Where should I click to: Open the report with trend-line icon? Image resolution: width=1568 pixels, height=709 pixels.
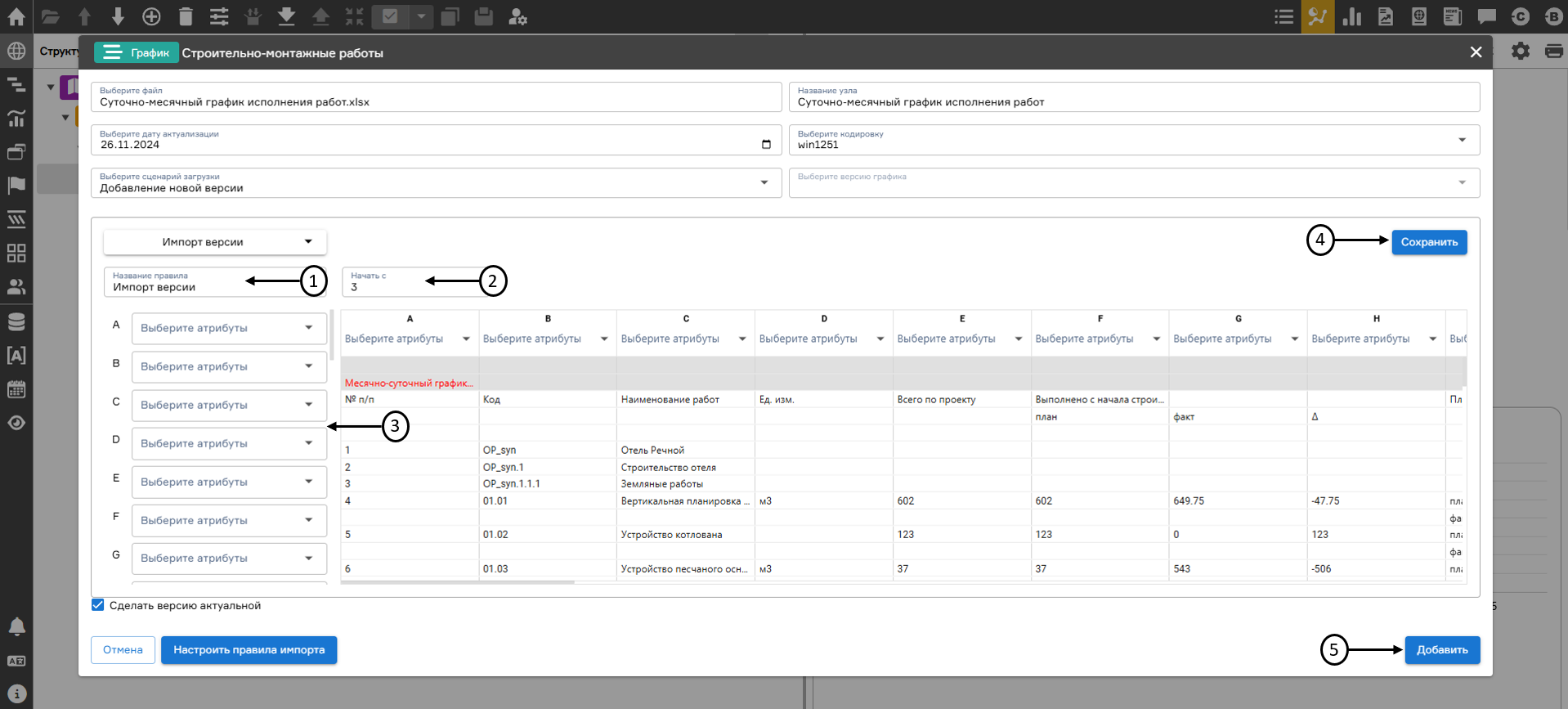[x=1386, y=16]
